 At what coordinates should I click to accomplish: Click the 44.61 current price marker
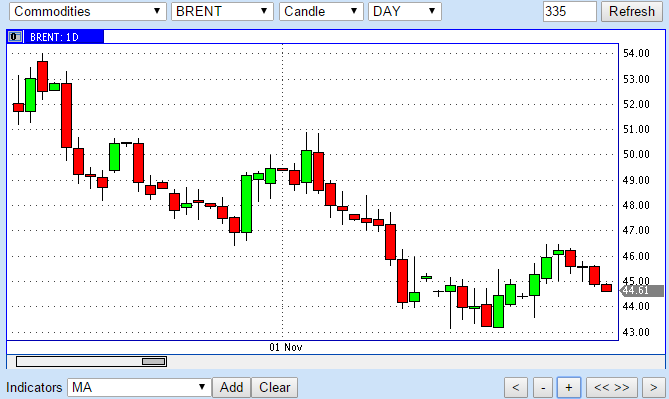tap(641, 291)
